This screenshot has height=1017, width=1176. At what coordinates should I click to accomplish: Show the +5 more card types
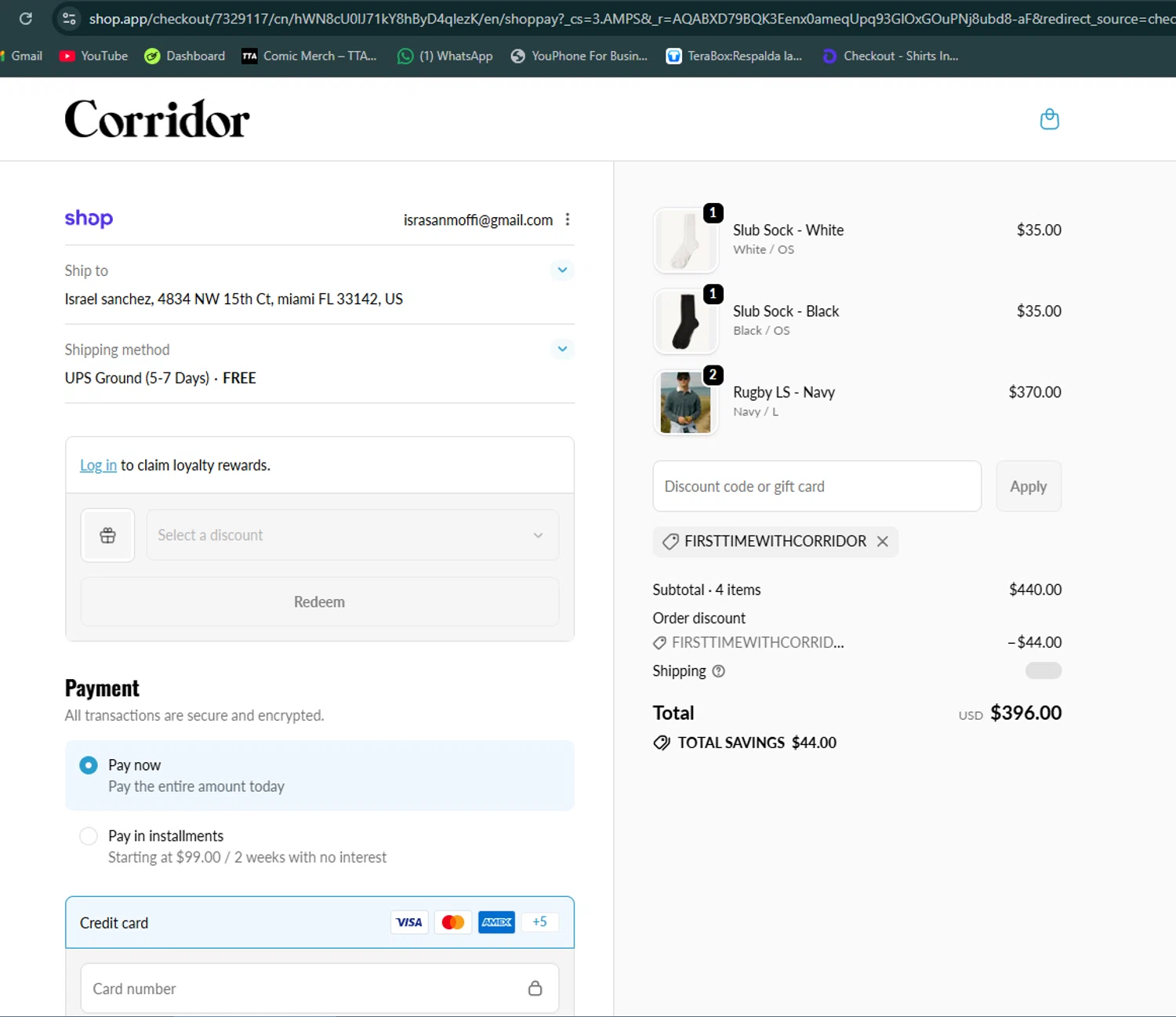(x=539, y=922)
